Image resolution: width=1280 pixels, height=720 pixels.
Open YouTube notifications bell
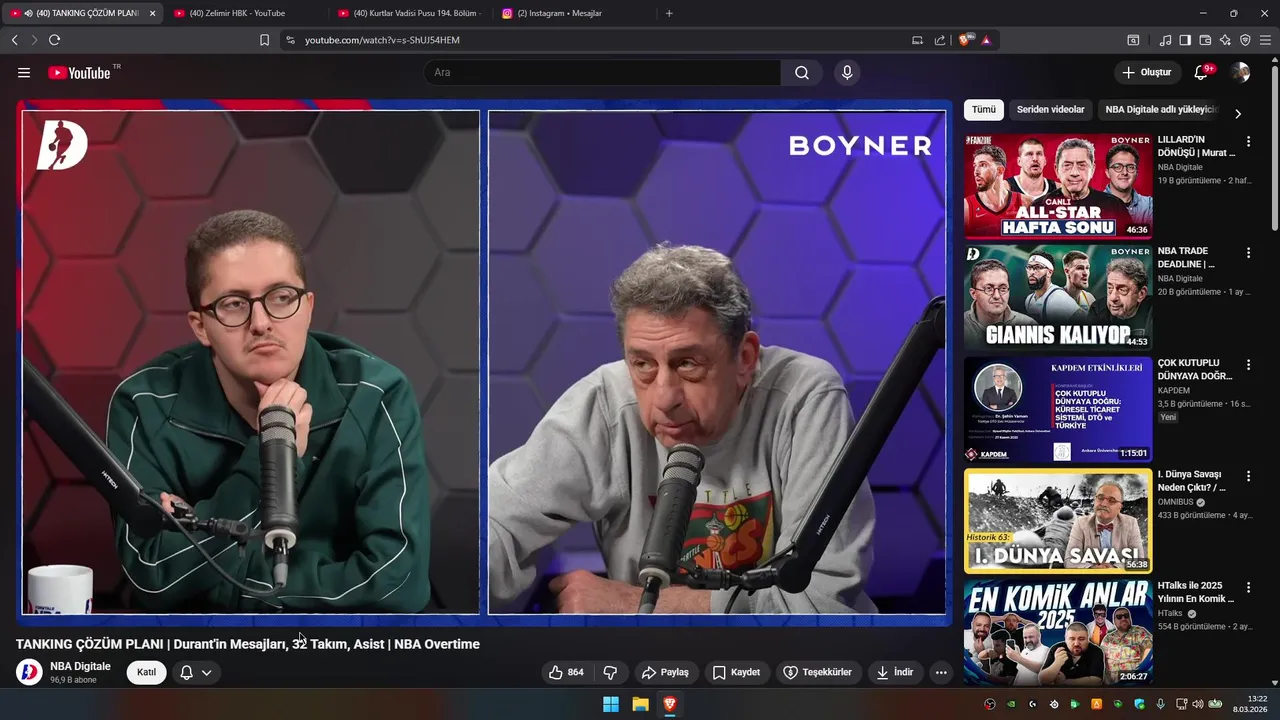[1201, 72]
